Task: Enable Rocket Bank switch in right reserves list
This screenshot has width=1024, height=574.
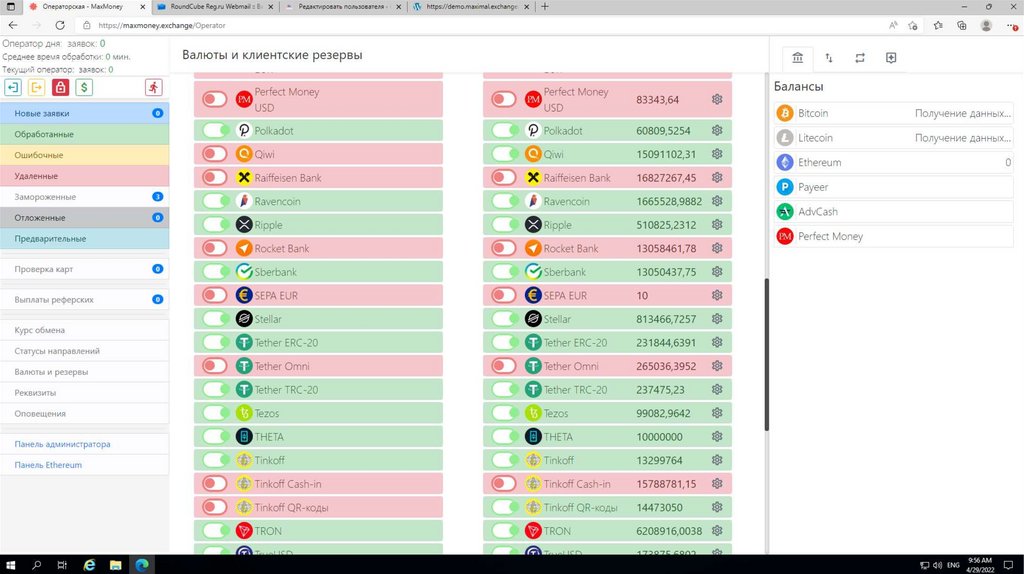Action: click(x=504, y=248)
